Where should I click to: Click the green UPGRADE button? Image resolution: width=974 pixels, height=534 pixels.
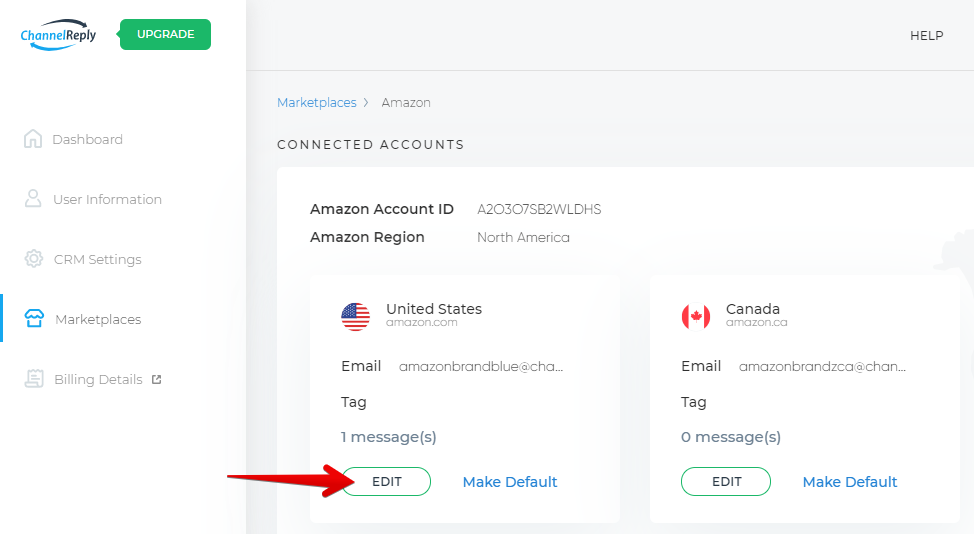coord(165,34)
